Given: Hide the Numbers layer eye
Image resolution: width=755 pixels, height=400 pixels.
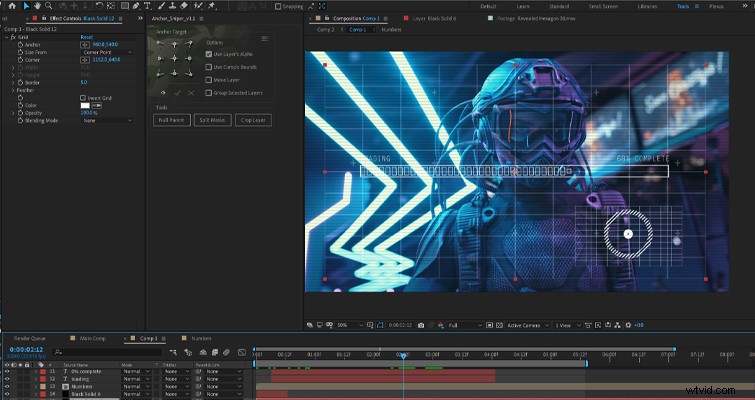Looking at the screenshot, I should coord(7,387).
